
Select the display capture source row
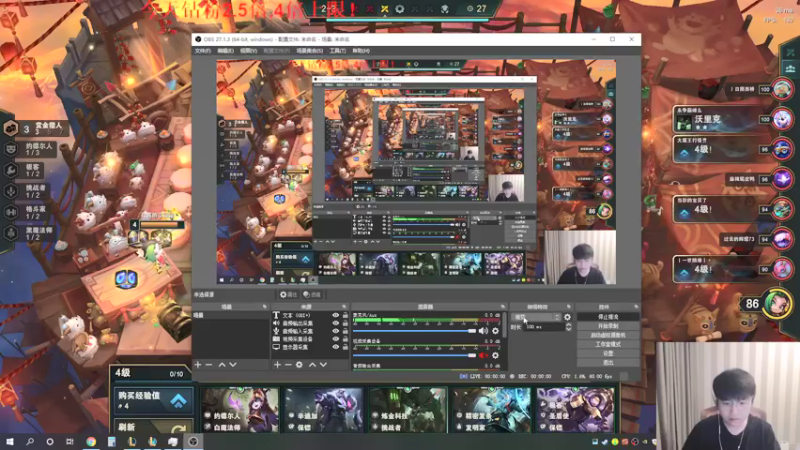pos(310,347)
